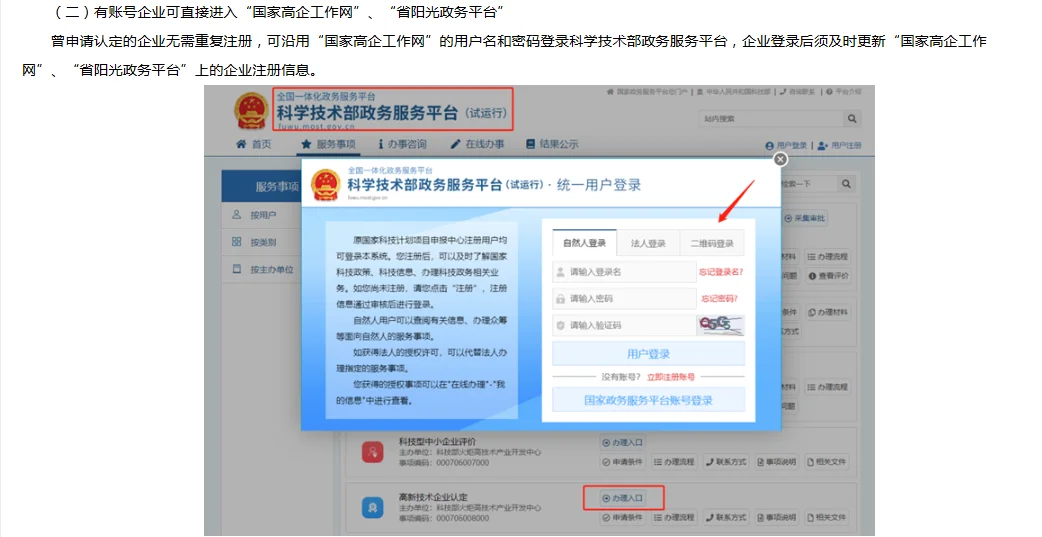Click the 科技型中小企业评价 title text
The width and height of the screenshot is (1042, 537).
(437, 442)
